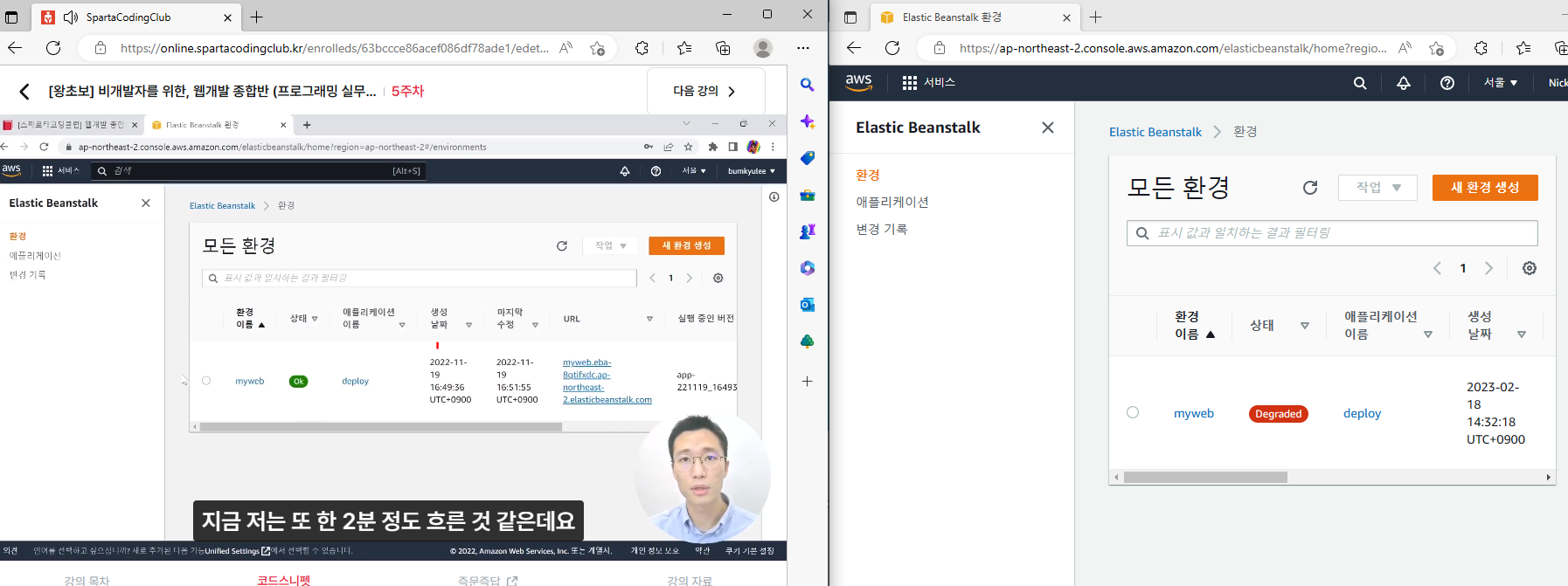Mute the SpartaCodingClub tab audio icon

[x=70, y=17]
